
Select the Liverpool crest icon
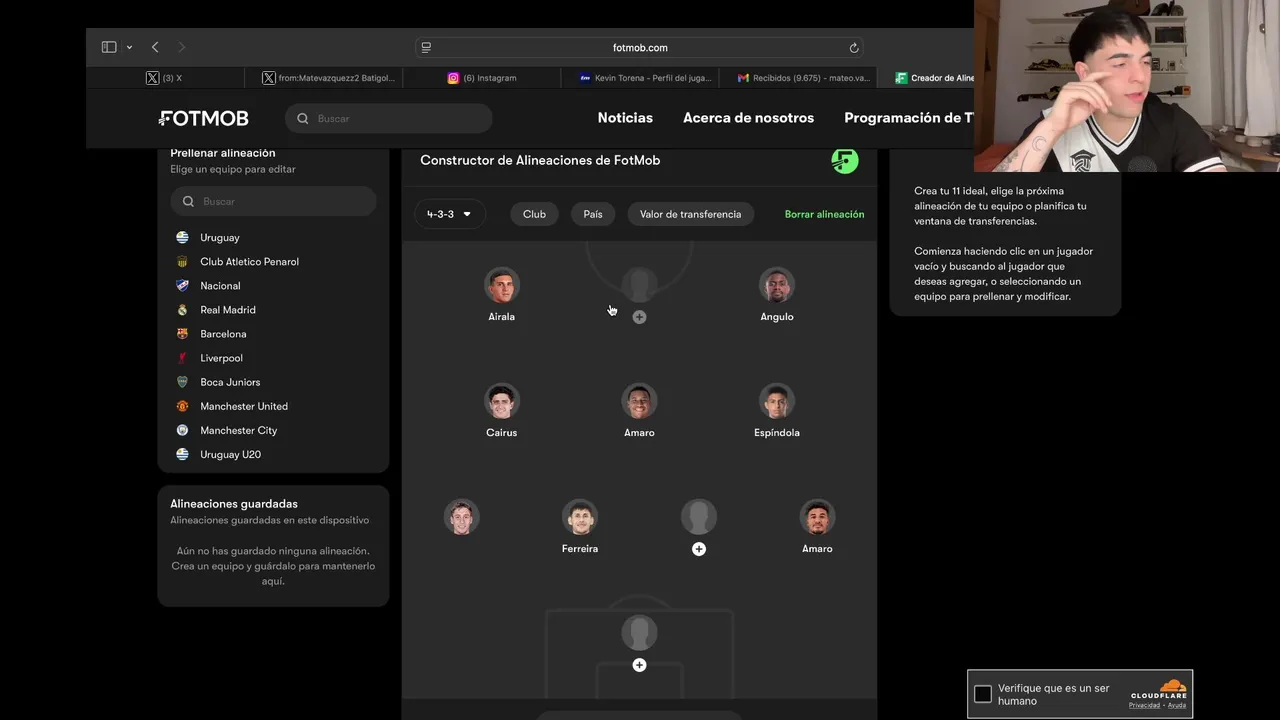pos(182,358)
